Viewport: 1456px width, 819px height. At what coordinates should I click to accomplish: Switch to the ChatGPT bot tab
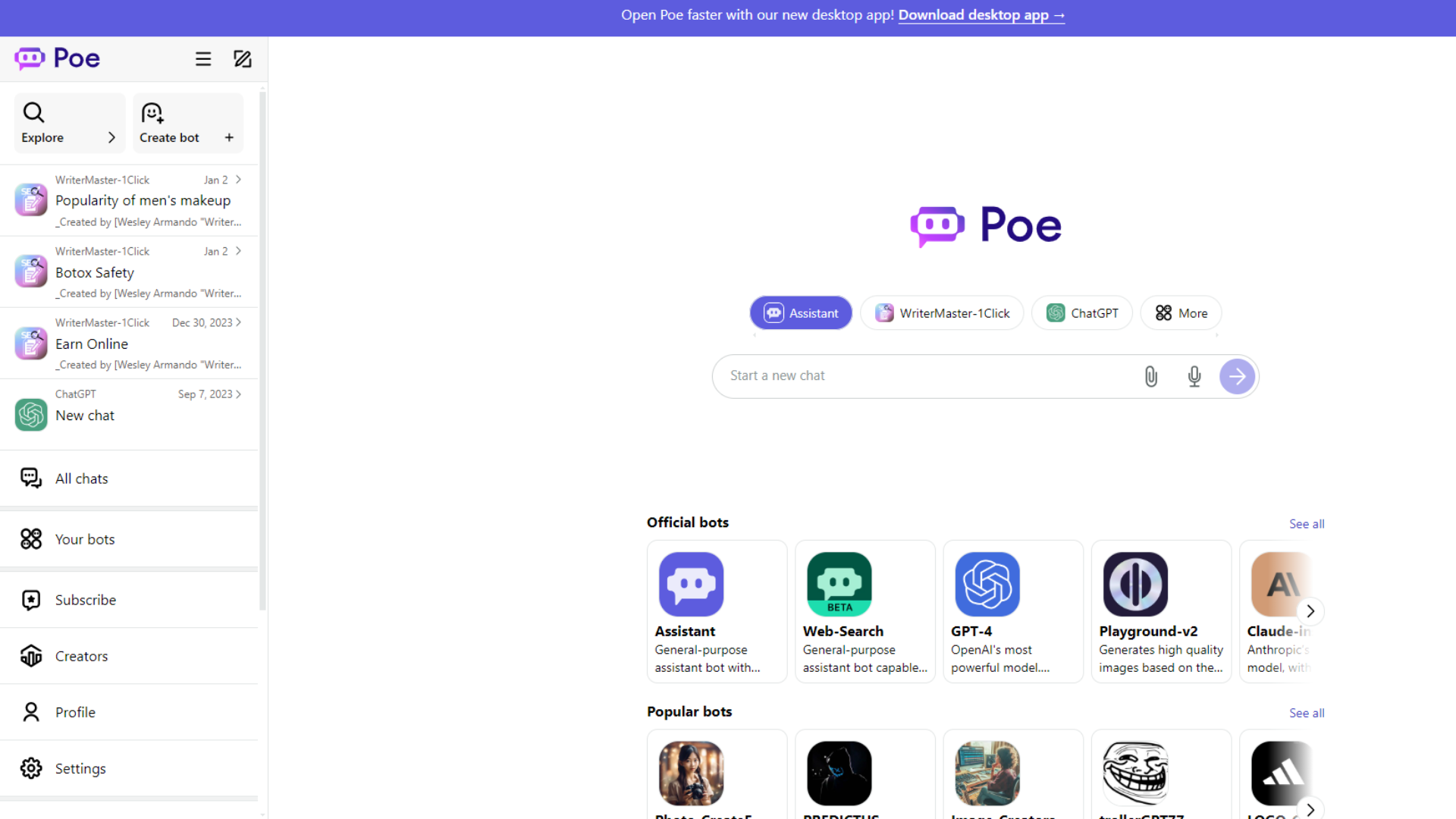coord(1082,312)
